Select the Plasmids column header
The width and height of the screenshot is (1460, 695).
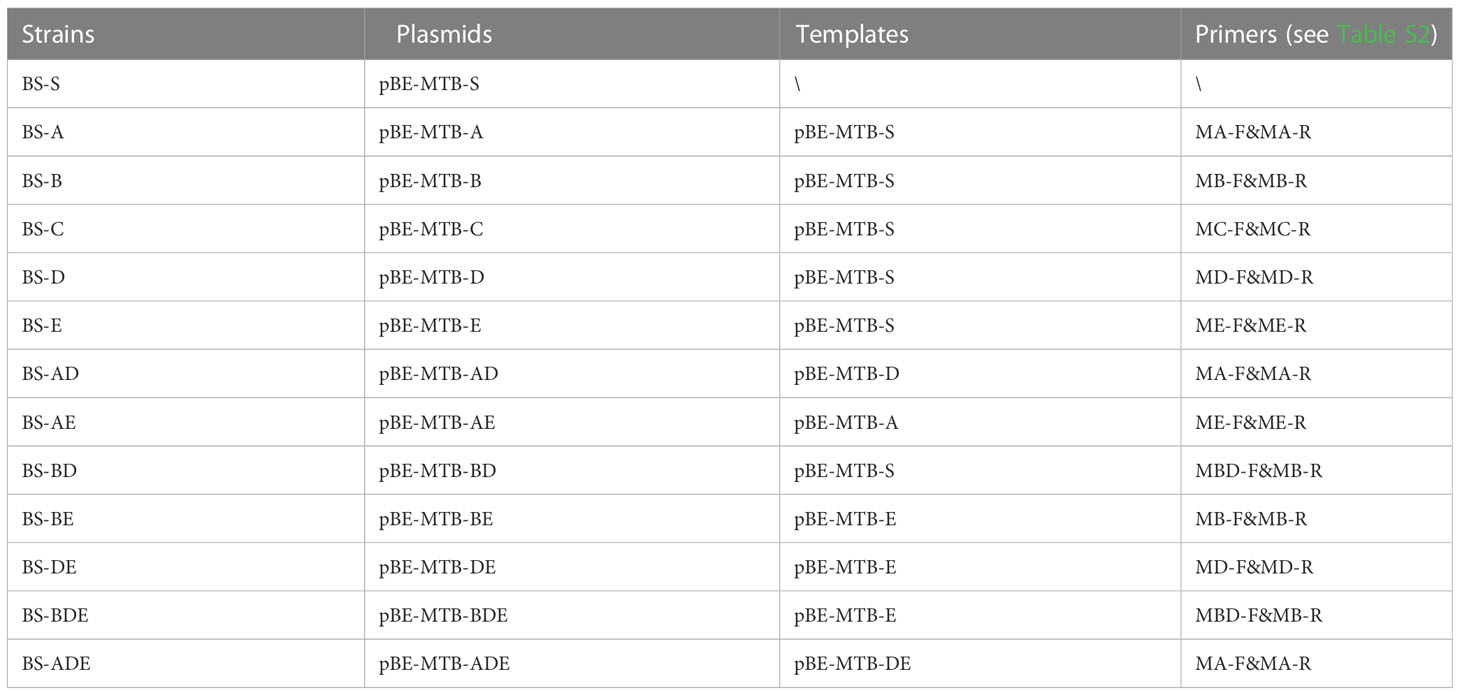pyautogui.click(x=572, y=34)
